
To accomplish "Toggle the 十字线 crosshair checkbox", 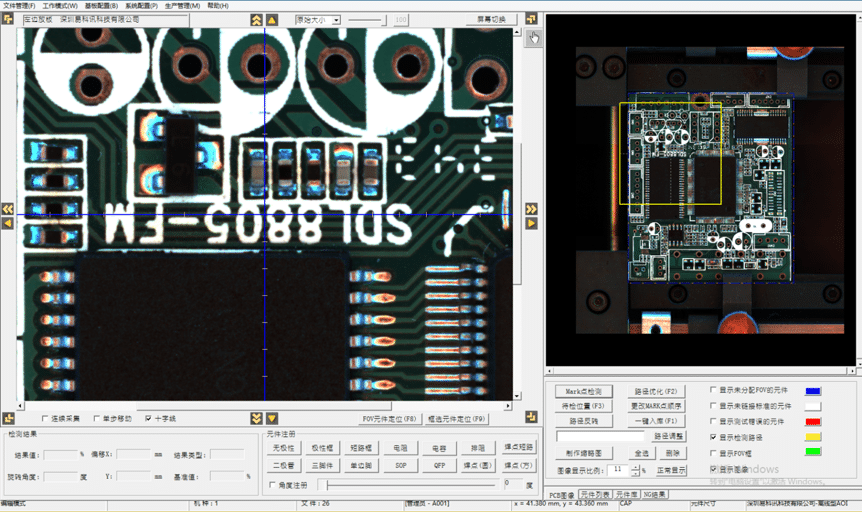I will tap(149, 418).
